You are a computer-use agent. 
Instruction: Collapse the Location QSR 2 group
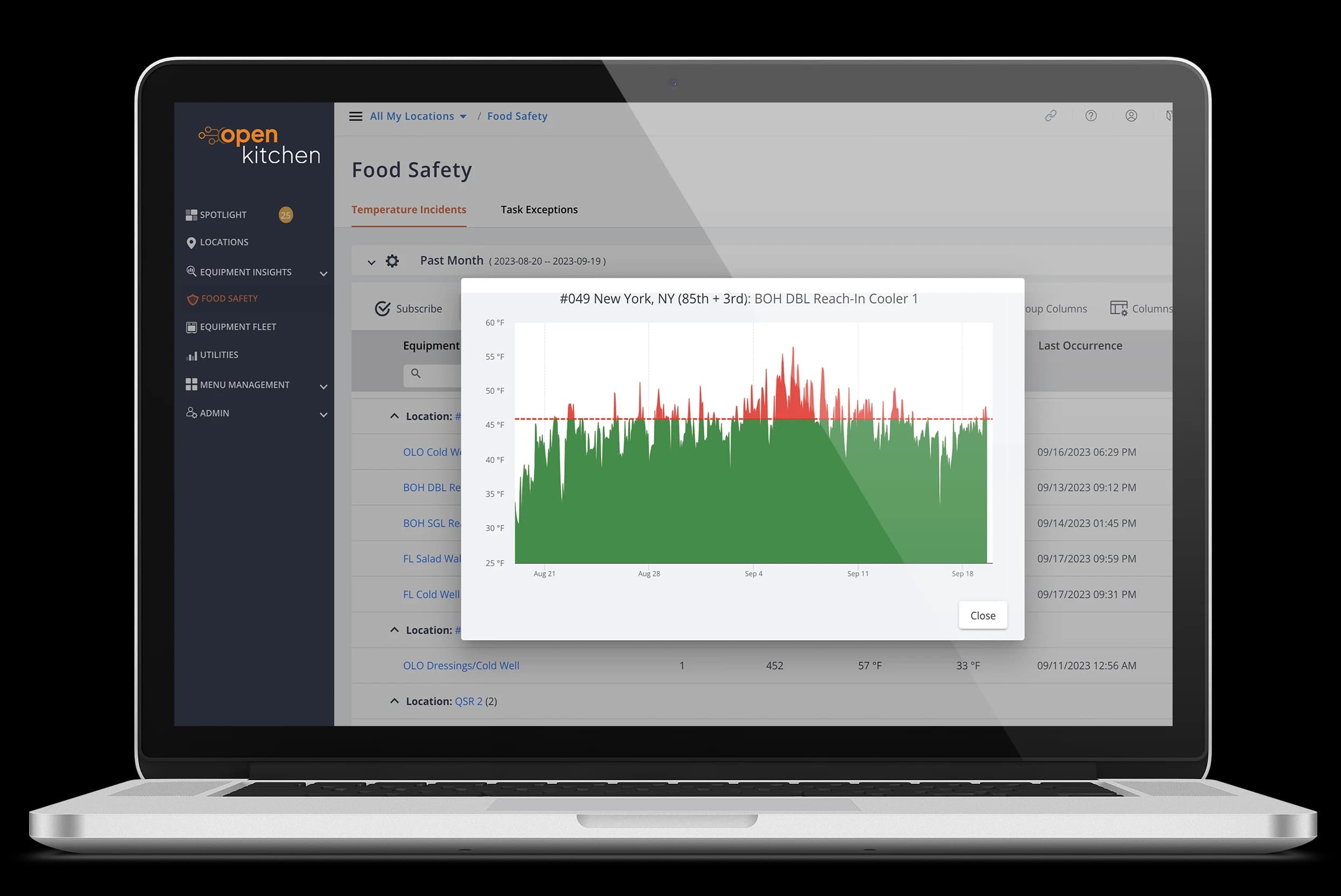click(394, 701)
